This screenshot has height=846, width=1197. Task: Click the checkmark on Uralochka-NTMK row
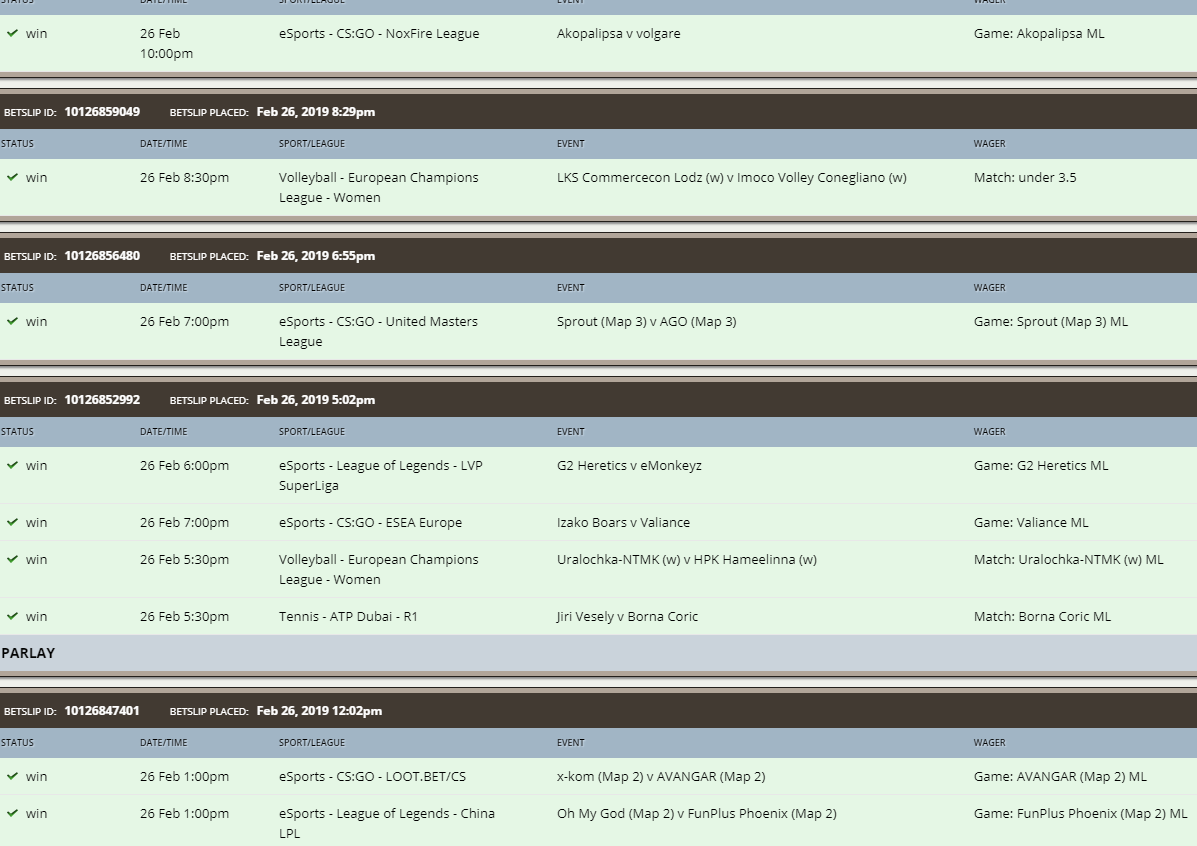[12, 559]
